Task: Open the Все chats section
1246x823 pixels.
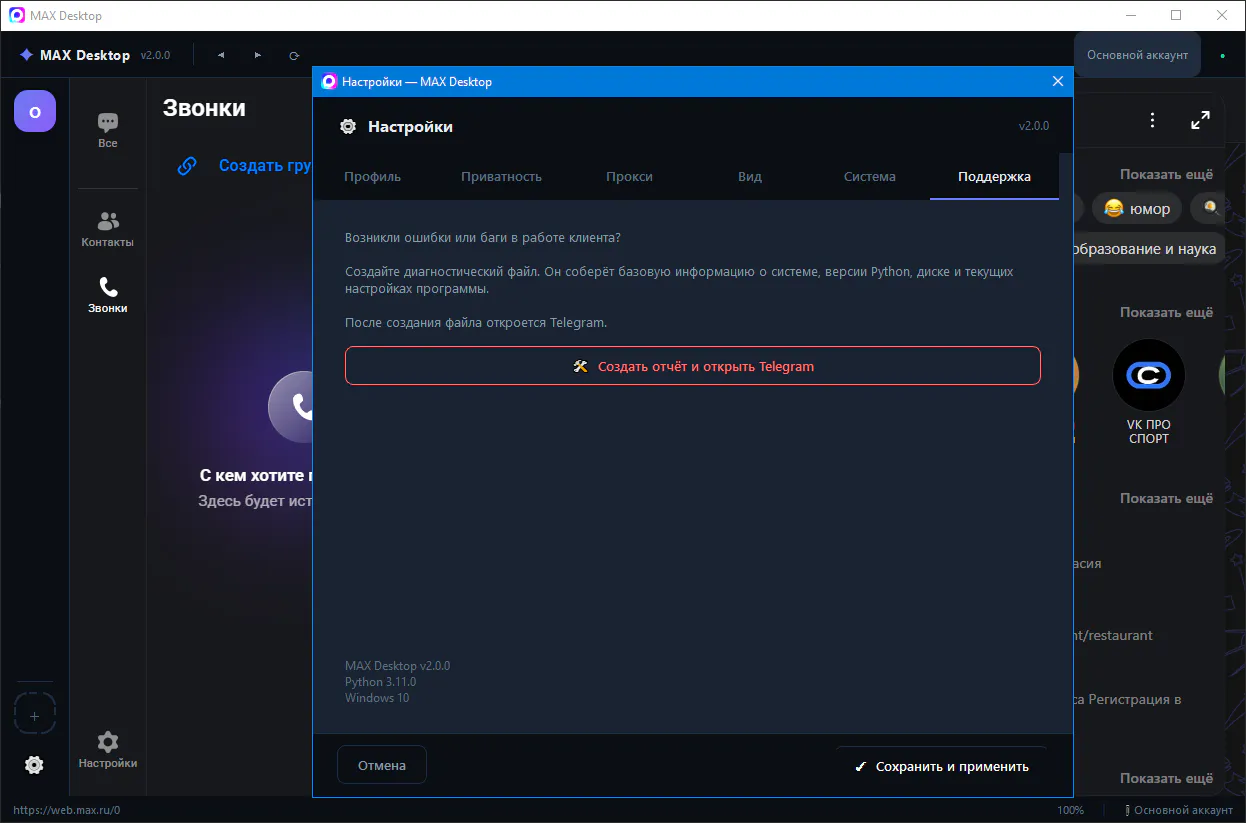Action: (x=108, y=131)
